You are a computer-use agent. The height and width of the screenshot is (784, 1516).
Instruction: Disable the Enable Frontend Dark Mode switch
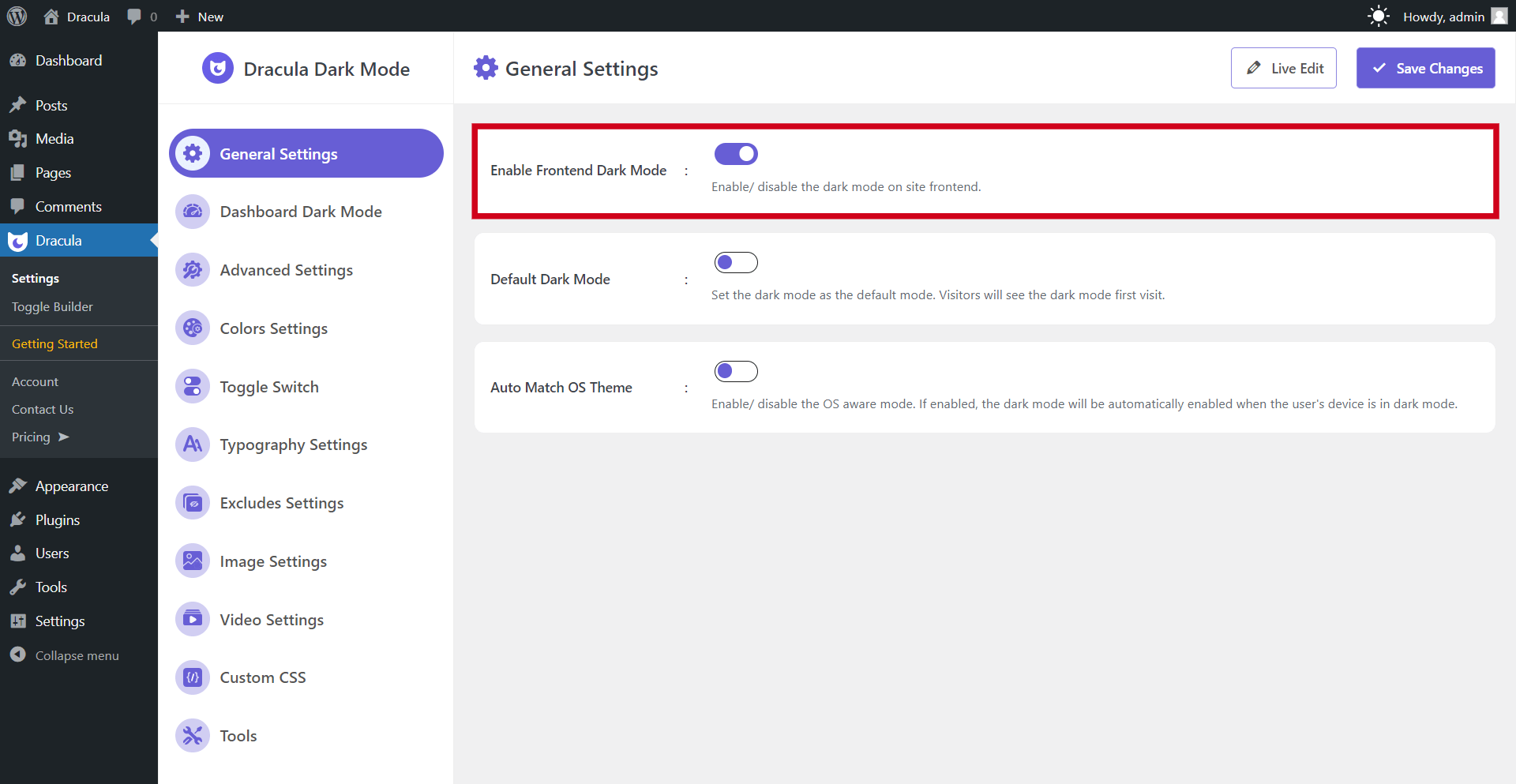pos(736,154)
